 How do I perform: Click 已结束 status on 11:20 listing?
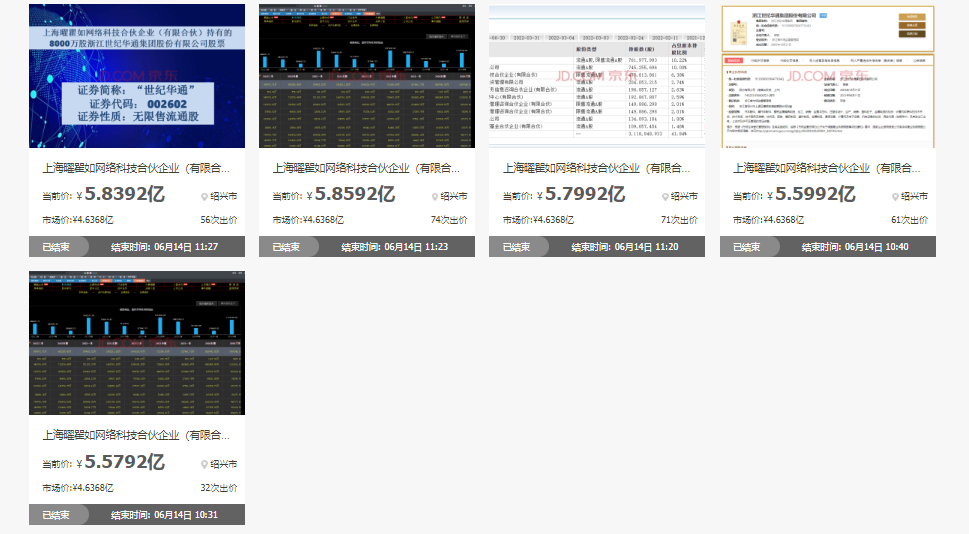click(x=517, y=247)
